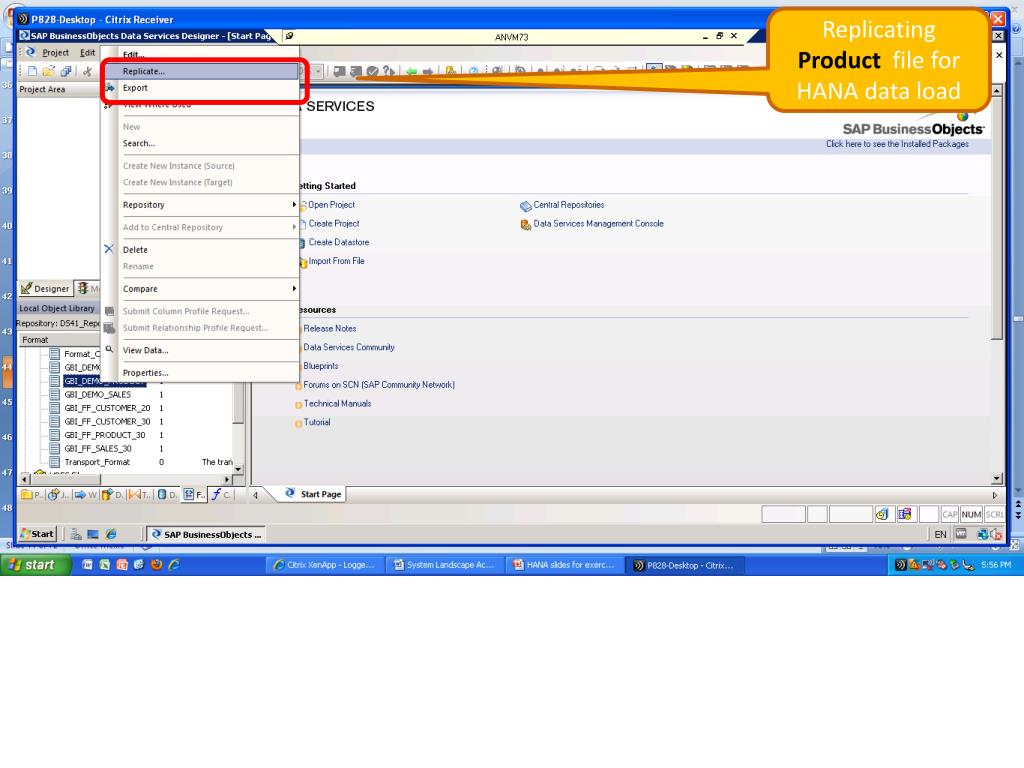
Task: Open the Projects library tab
Action: click(32, 495)
